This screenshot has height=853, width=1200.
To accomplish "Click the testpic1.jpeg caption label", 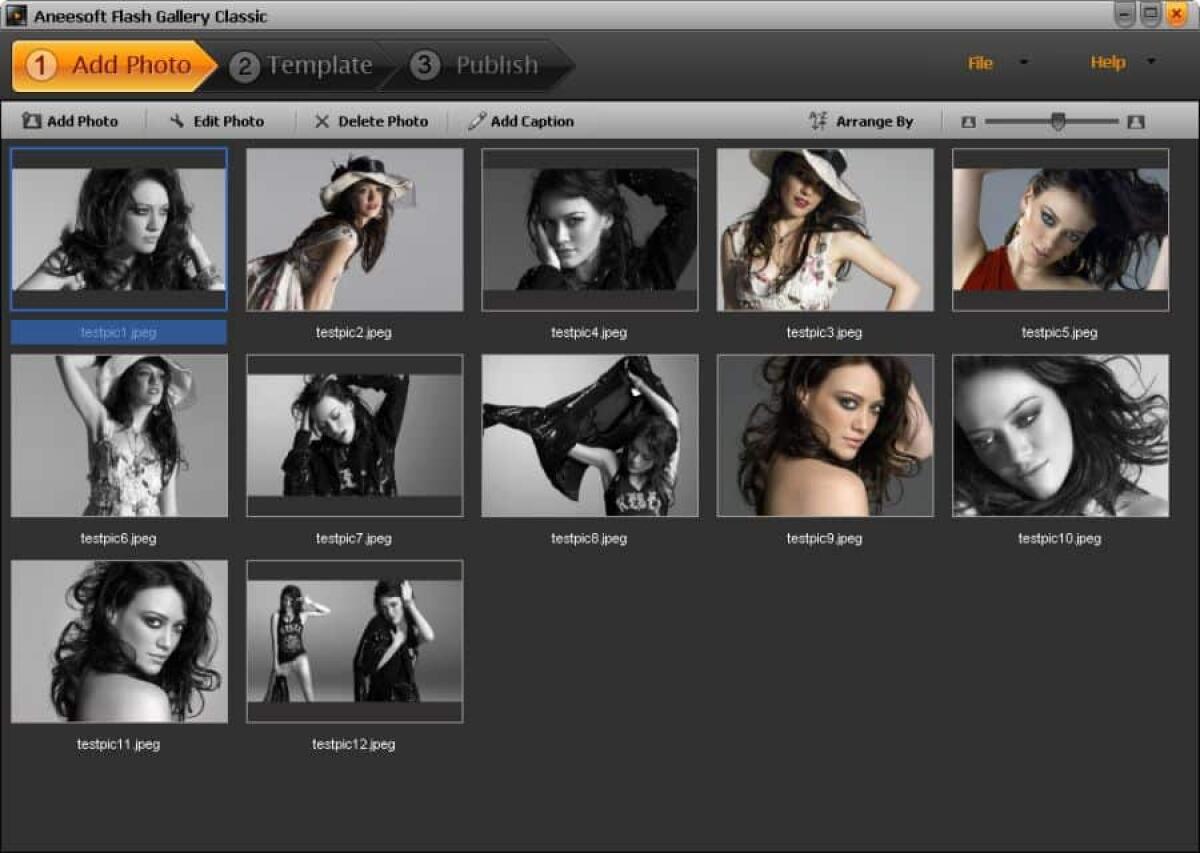I will 118,331.
